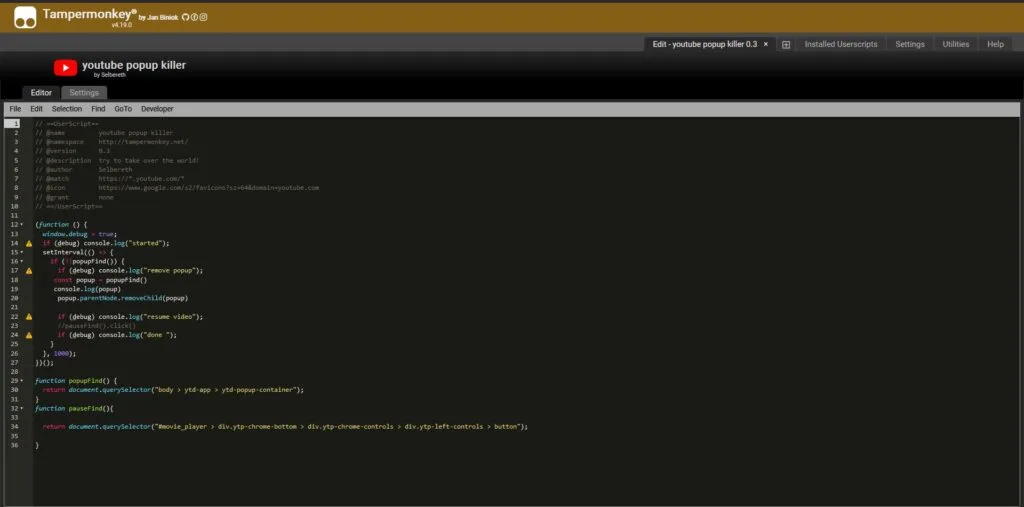Click the new userscript plus icon tab
Screen dimensions: 1024x507
(x=786, y=44)
